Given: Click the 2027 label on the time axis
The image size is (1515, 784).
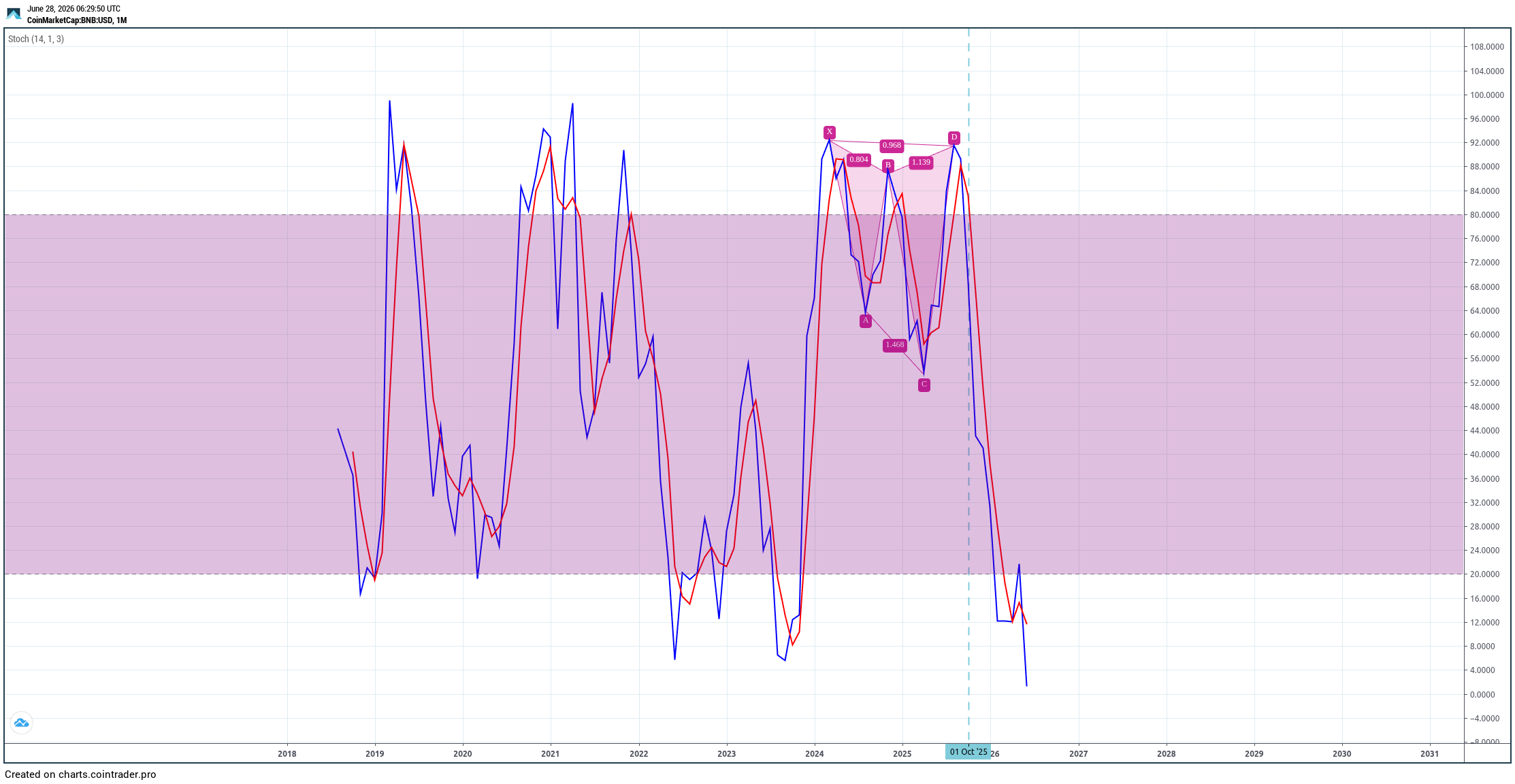Looking at the screenshot, I should [1079, 754].
